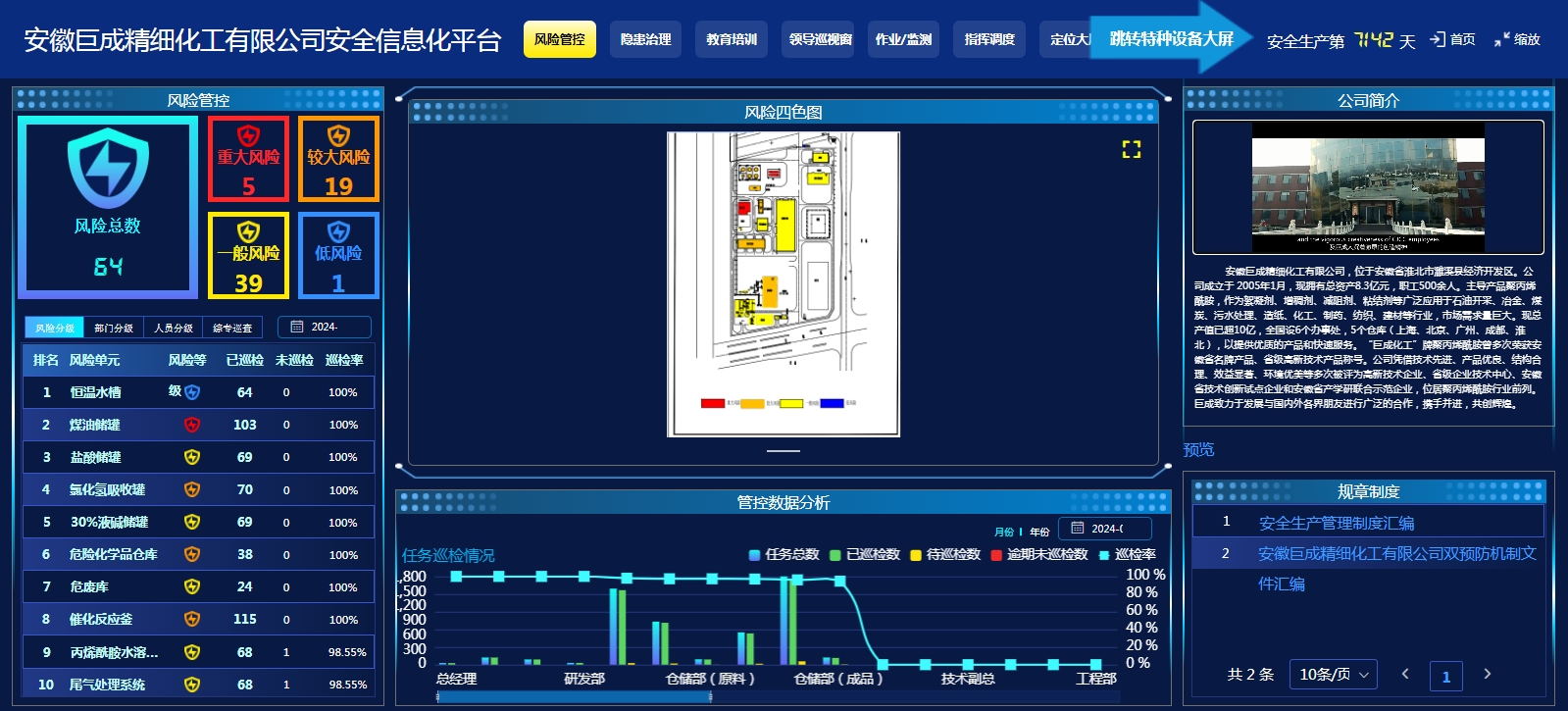Go to previous page in 规章制度 pagination
Viewport: 1568px width, 711px height.
pyautogui.click(x=1405, y=674)
